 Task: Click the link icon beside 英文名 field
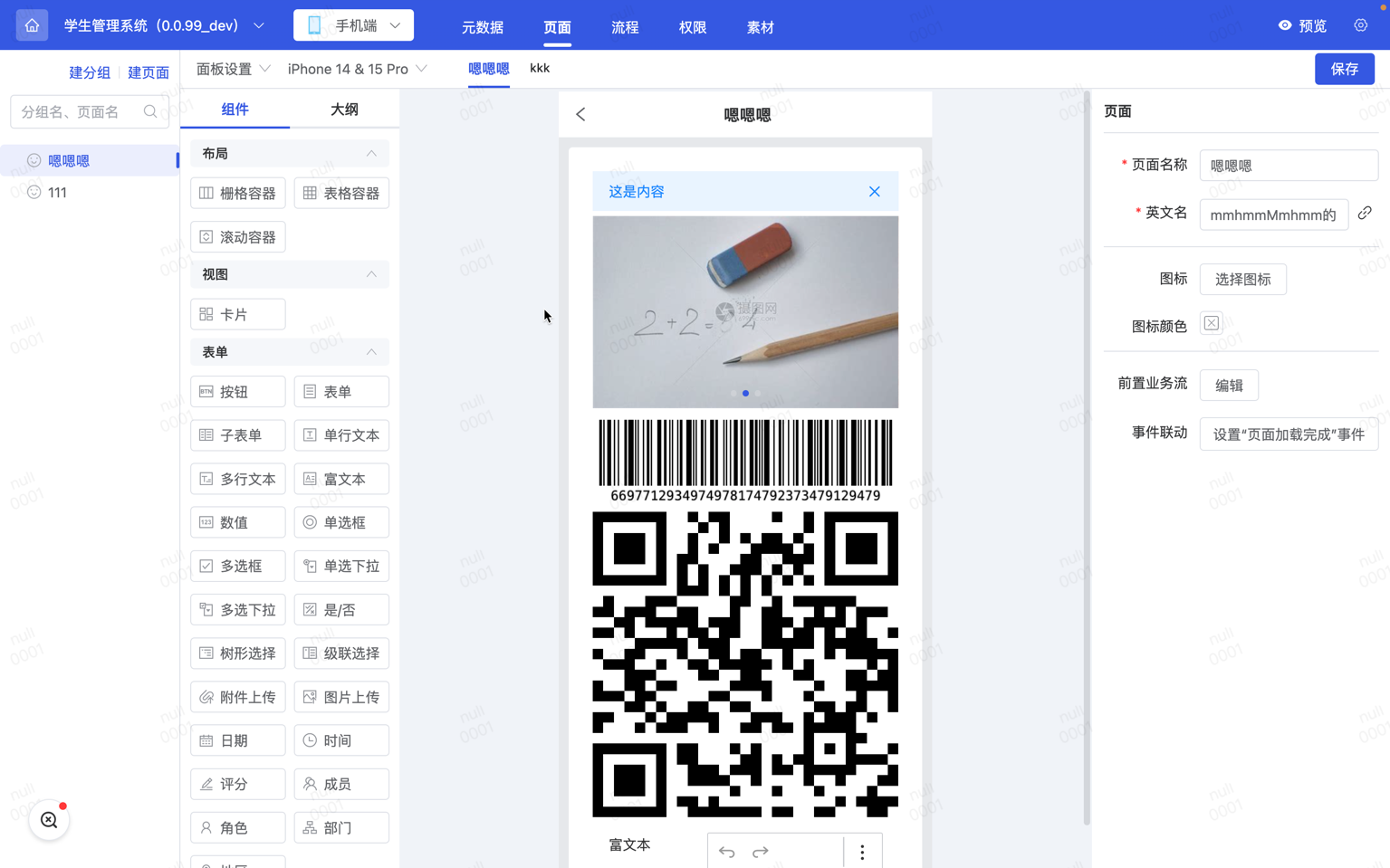[1365, 213]
